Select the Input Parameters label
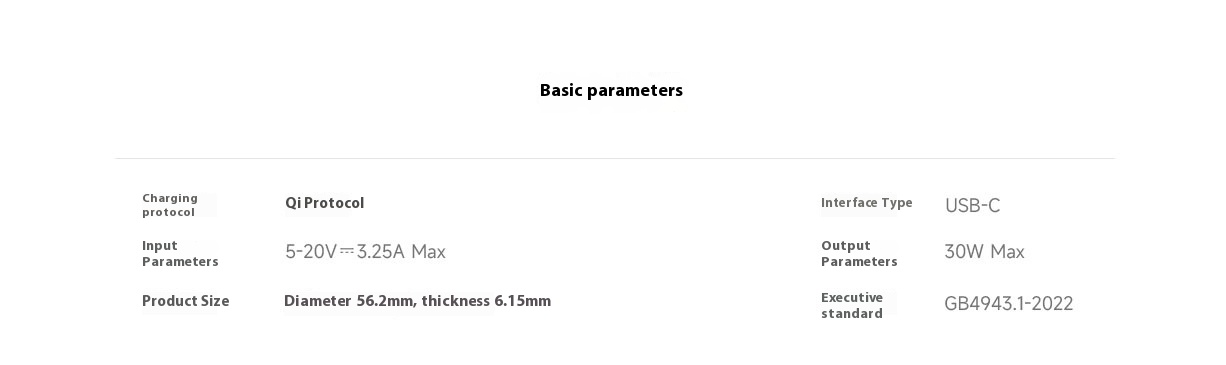Screen dimensions: 1226x365 point(180,253)
